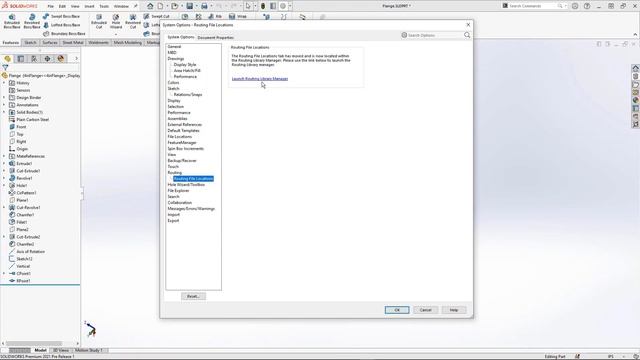Viewport: 640px width, 360px height.
Task: Click the Open document icon
Action: point(175,6)
